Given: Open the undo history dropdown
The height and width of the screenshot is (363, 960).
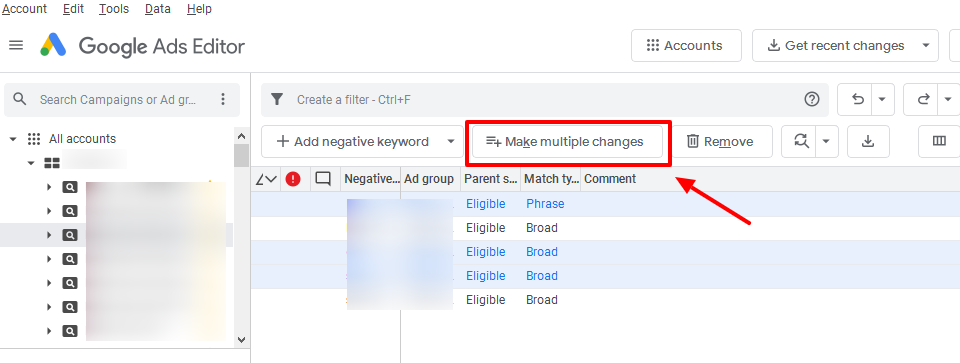Looking at the screenshot, I should coord(882,99).
